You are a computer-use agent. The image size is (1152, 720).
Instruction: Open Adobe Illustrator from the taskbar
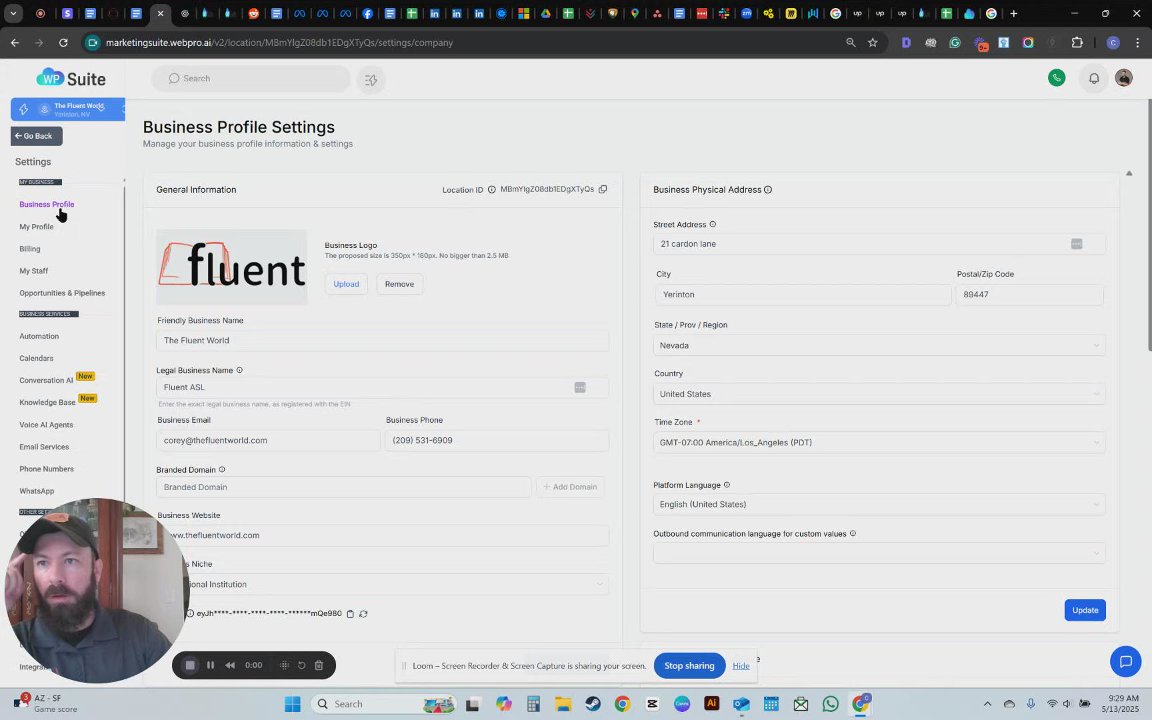click(x=711, y=704)
